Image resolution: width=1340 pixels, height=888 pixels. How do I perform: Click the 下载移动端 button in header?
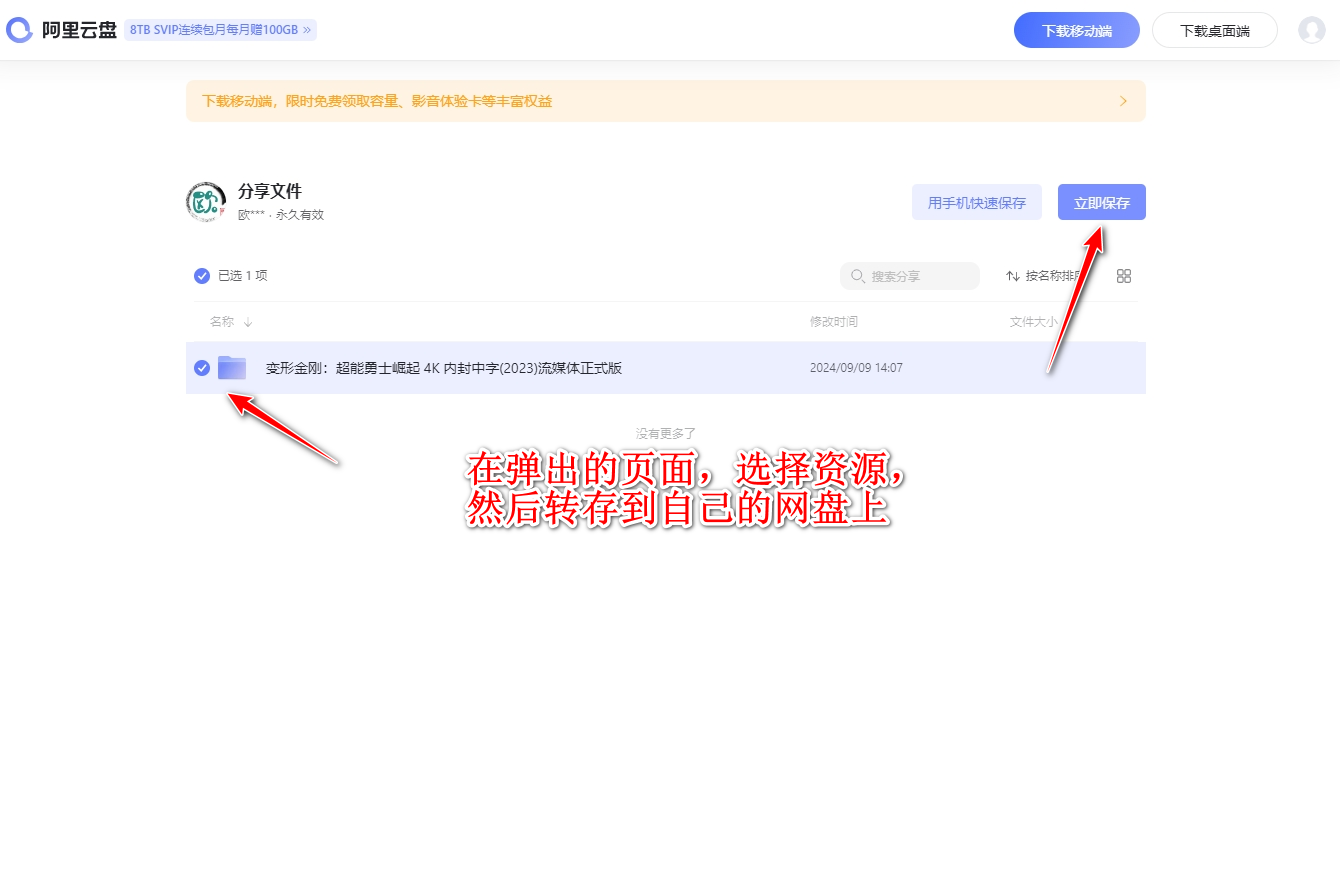(1076, 30)
